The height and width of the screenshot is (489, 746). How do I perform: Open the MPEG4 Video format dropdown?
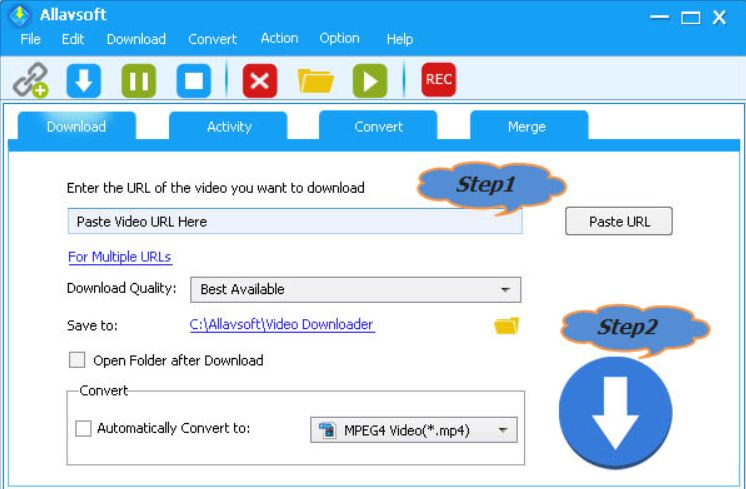tap(413, 430)
